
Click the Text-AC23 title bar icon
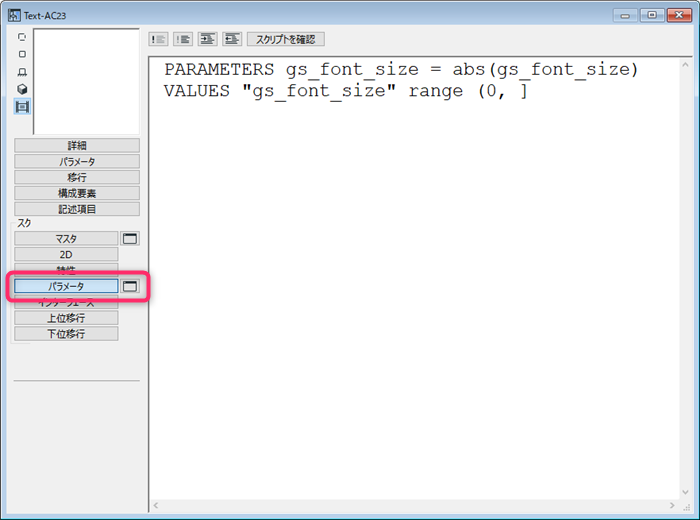pyautogui.click(x=14, y=15)
